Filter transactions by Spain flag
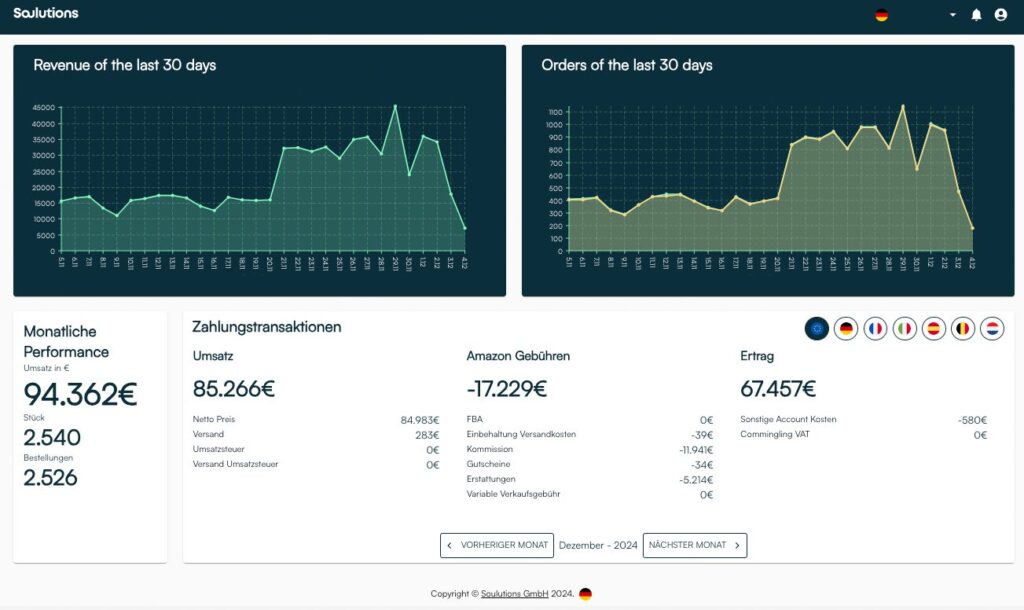The image size is (1024, 610). 934,328
